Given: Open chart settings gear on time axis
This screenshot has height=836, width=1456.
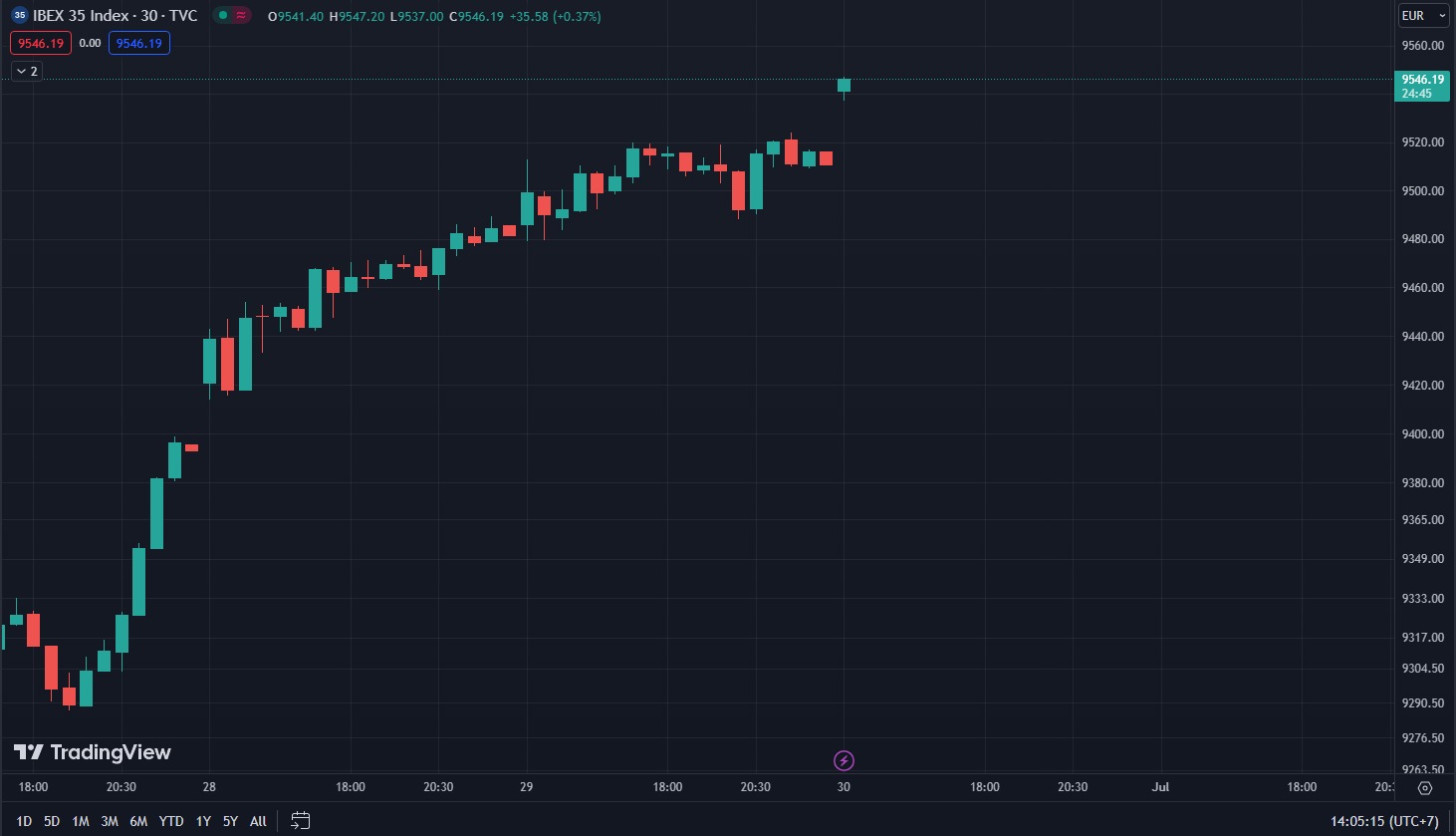Looking at the screenshot, I should pos(1425,787).
